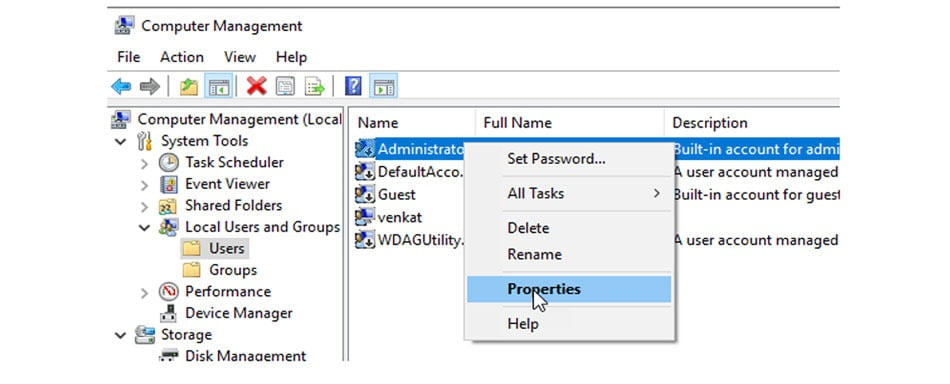950x384 pixels.
Task: Click the Shared Folders icon
Action: (168, 206)
